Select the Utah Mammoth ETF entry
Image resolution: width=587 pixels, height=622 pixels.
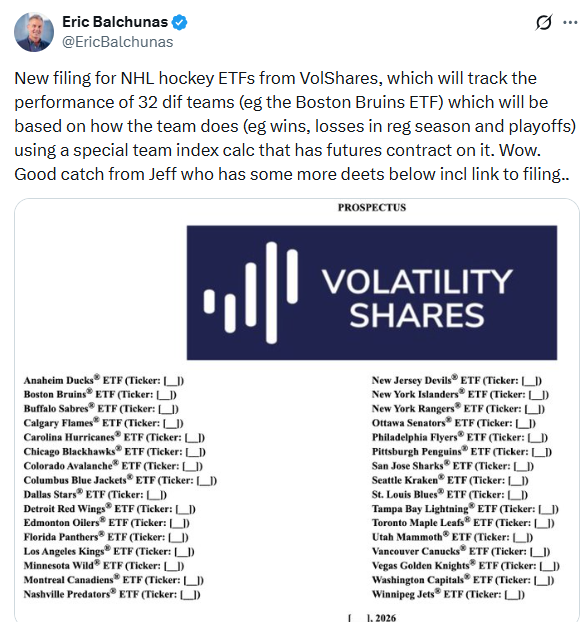[452, 537]
